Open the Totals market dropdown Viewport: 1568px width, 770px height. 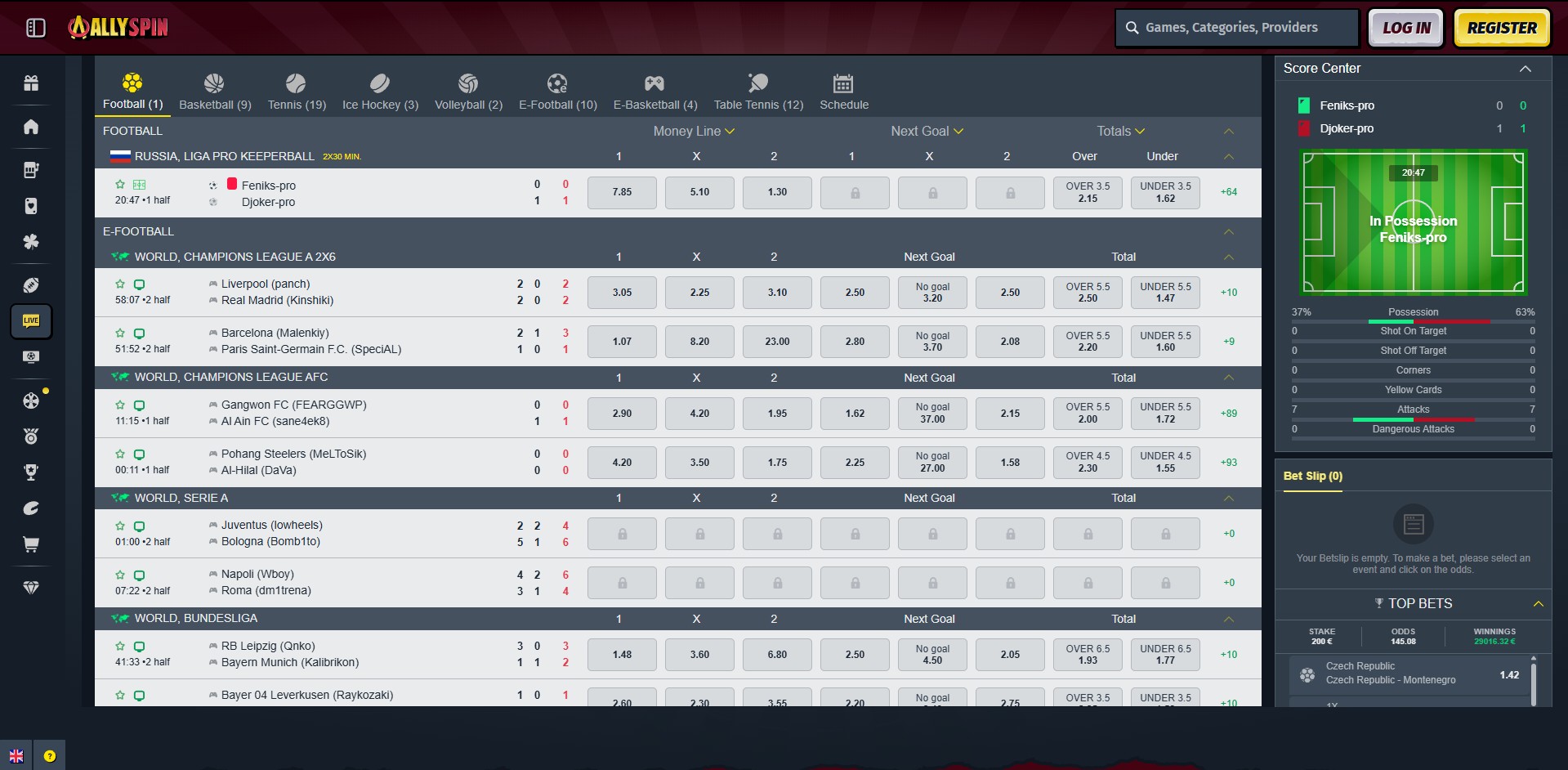1121,131
